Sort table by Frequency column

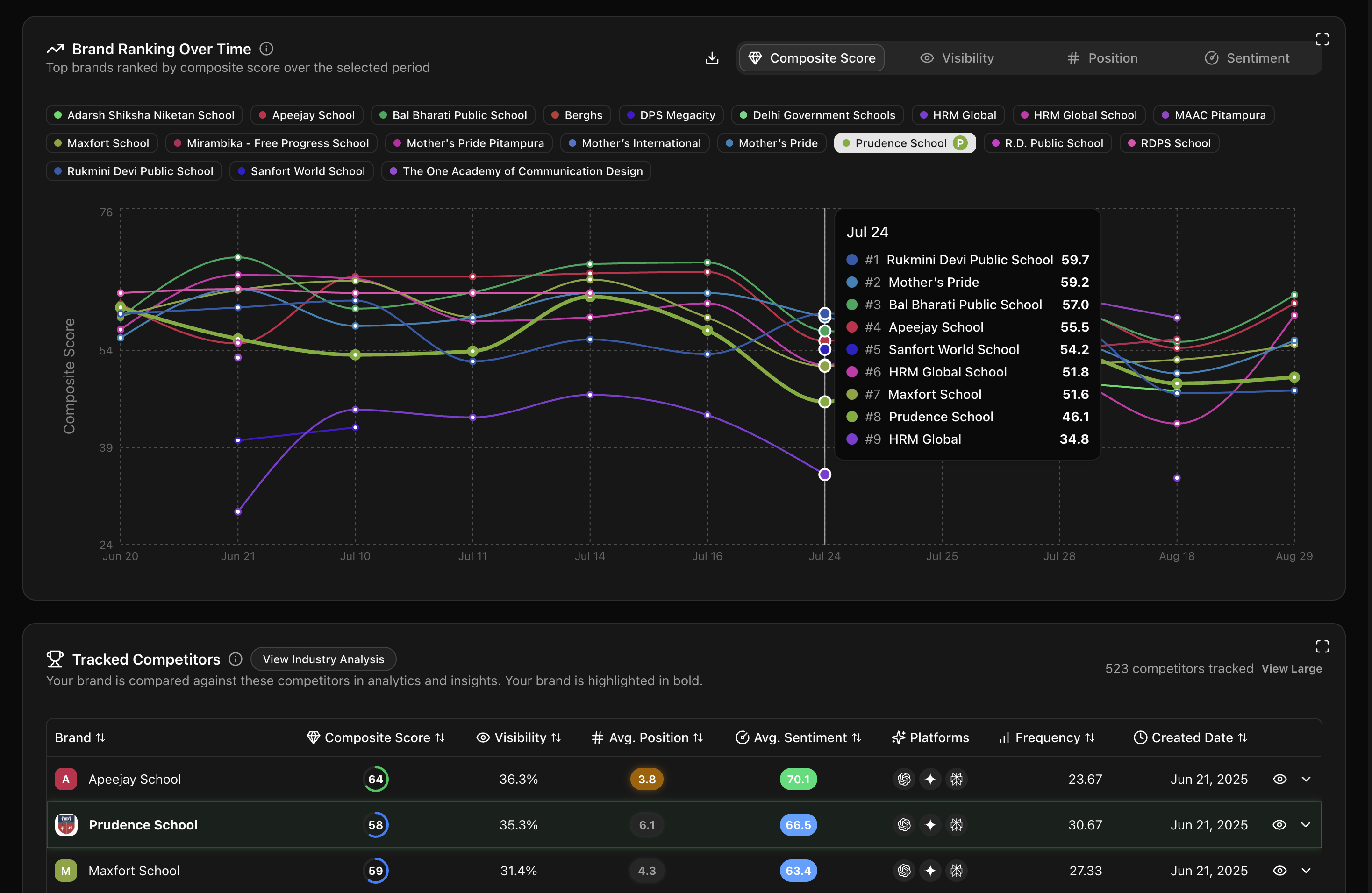click(x=1046, y=737)
